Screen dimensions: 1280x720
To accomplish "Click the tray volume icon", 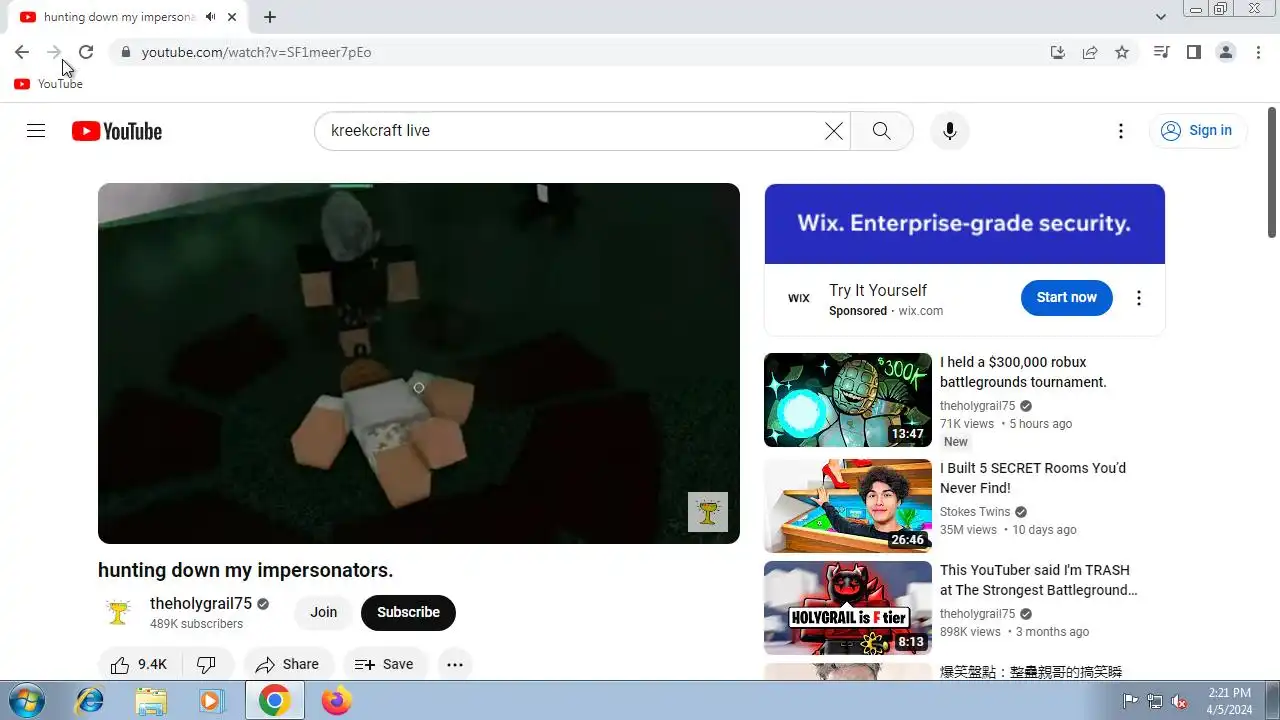I will pyautogui.click(x=1180, y=701).
